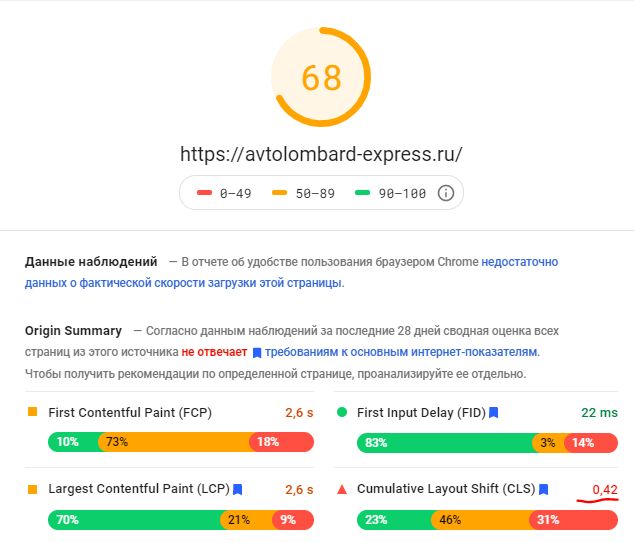Click the 68 performance score gauge
634x543 pixels.
click(321, 77)
